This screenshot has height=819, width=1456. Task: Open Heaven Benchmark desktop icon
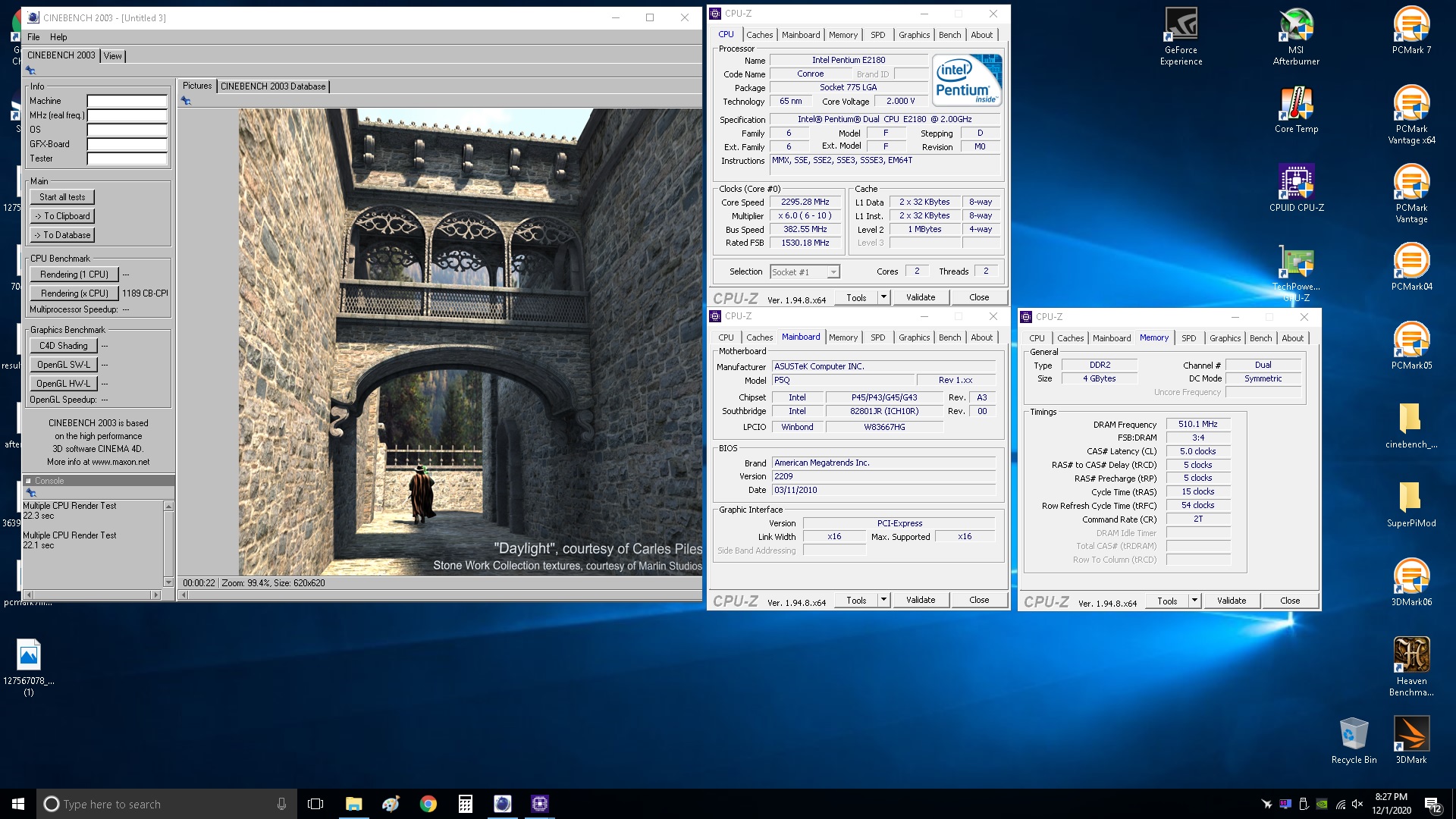pos(1411,667)
